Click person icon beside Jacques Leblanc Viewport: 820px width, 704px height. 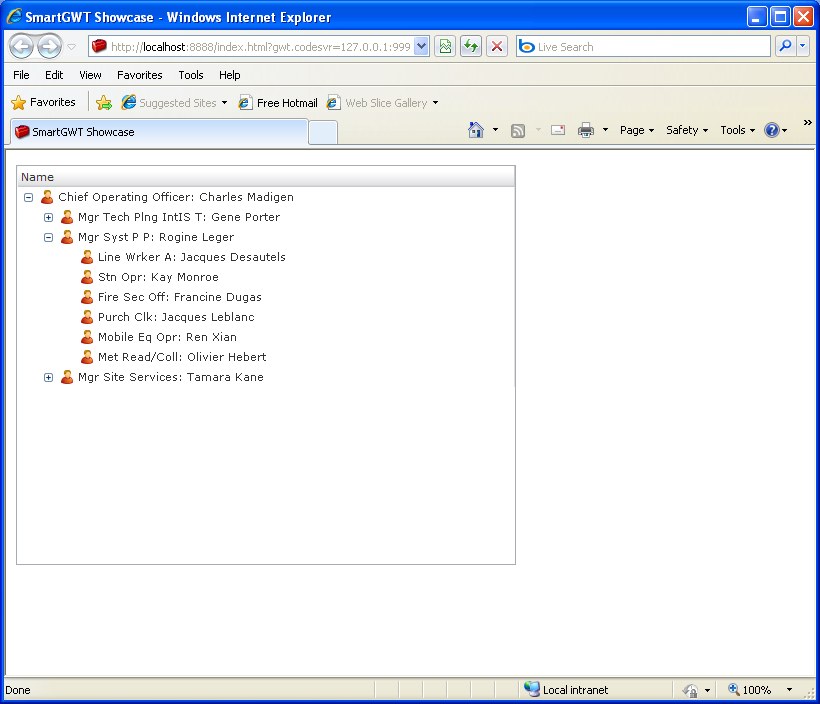[x=87, y=317]
